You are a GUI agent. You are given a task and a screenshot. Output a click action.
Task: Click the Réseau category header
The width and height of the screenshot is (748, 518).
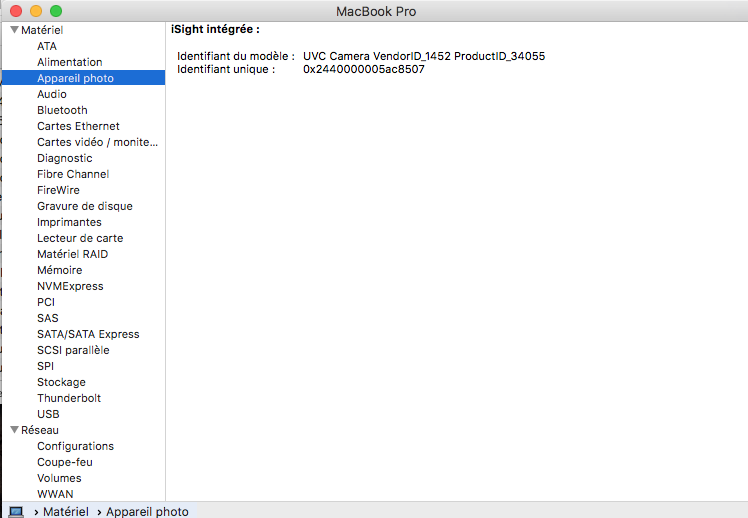[x=40, y=430]
